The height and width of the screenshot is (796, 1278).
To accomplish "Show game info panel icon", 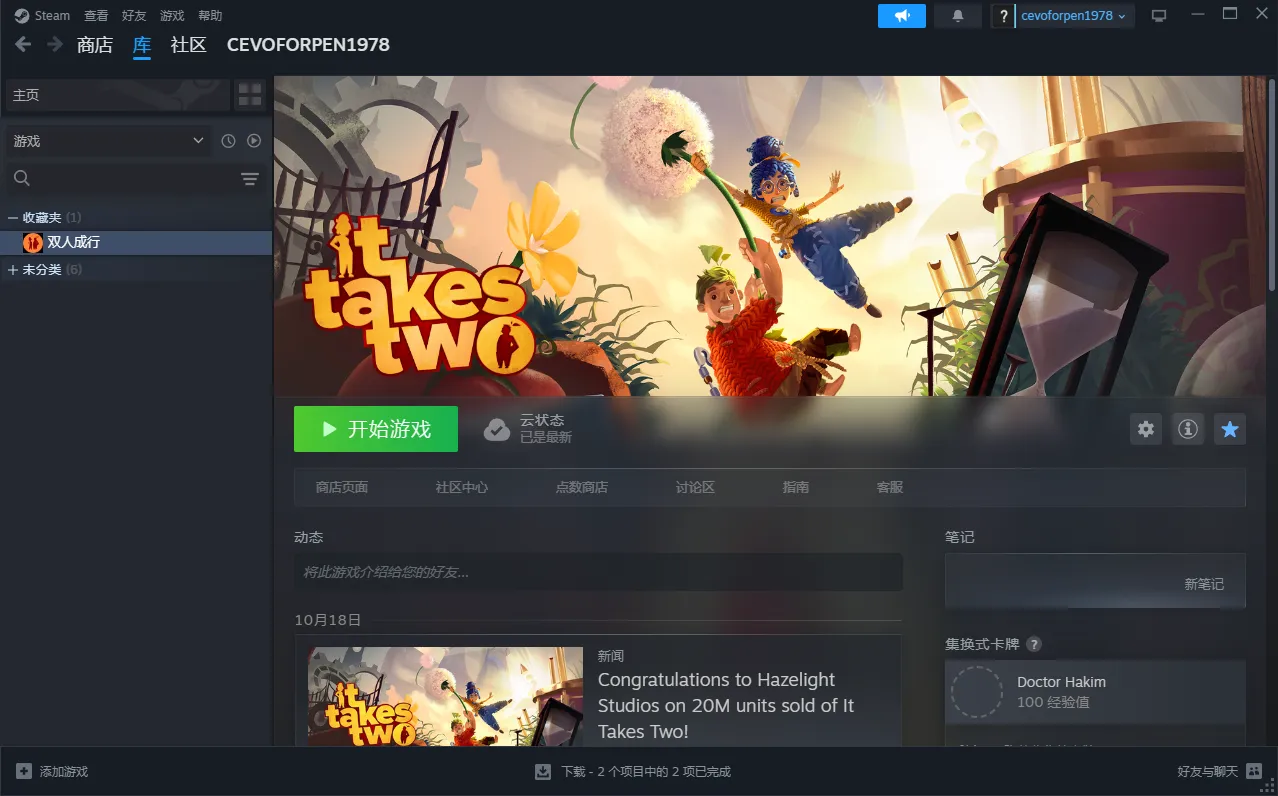I will 1188,429.
